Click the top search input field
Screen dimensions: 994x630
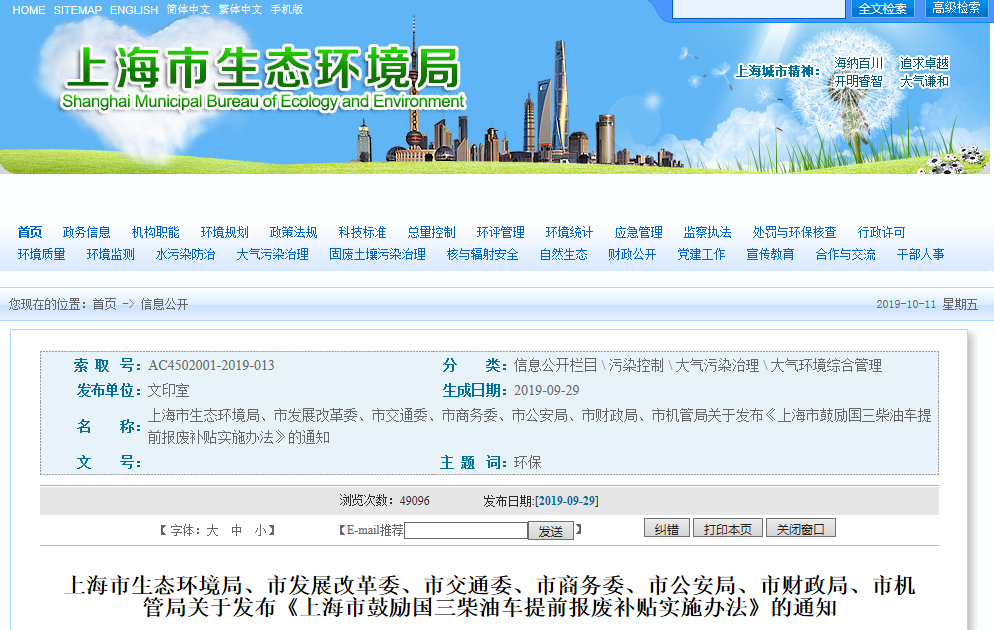point(758,9)
